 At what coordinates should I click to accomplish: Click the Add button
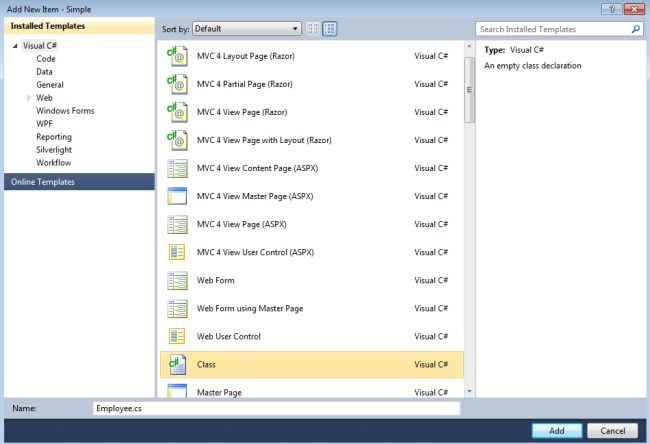[557, 431]
